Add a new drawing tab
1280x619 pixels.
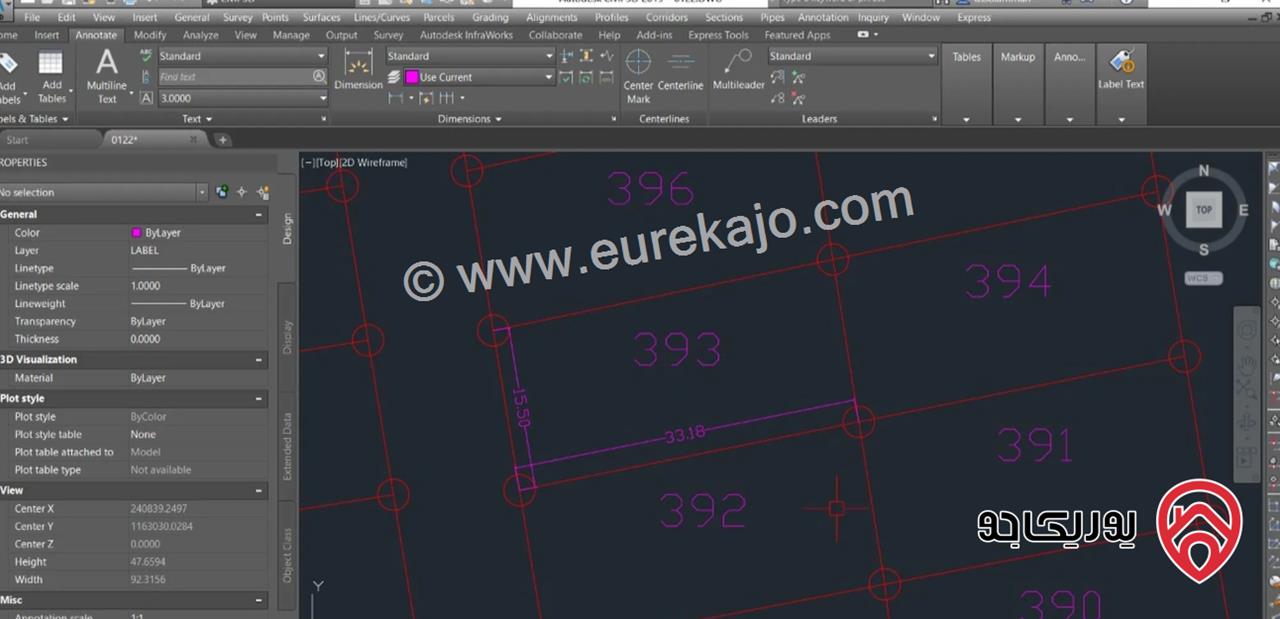coord(222,140)
